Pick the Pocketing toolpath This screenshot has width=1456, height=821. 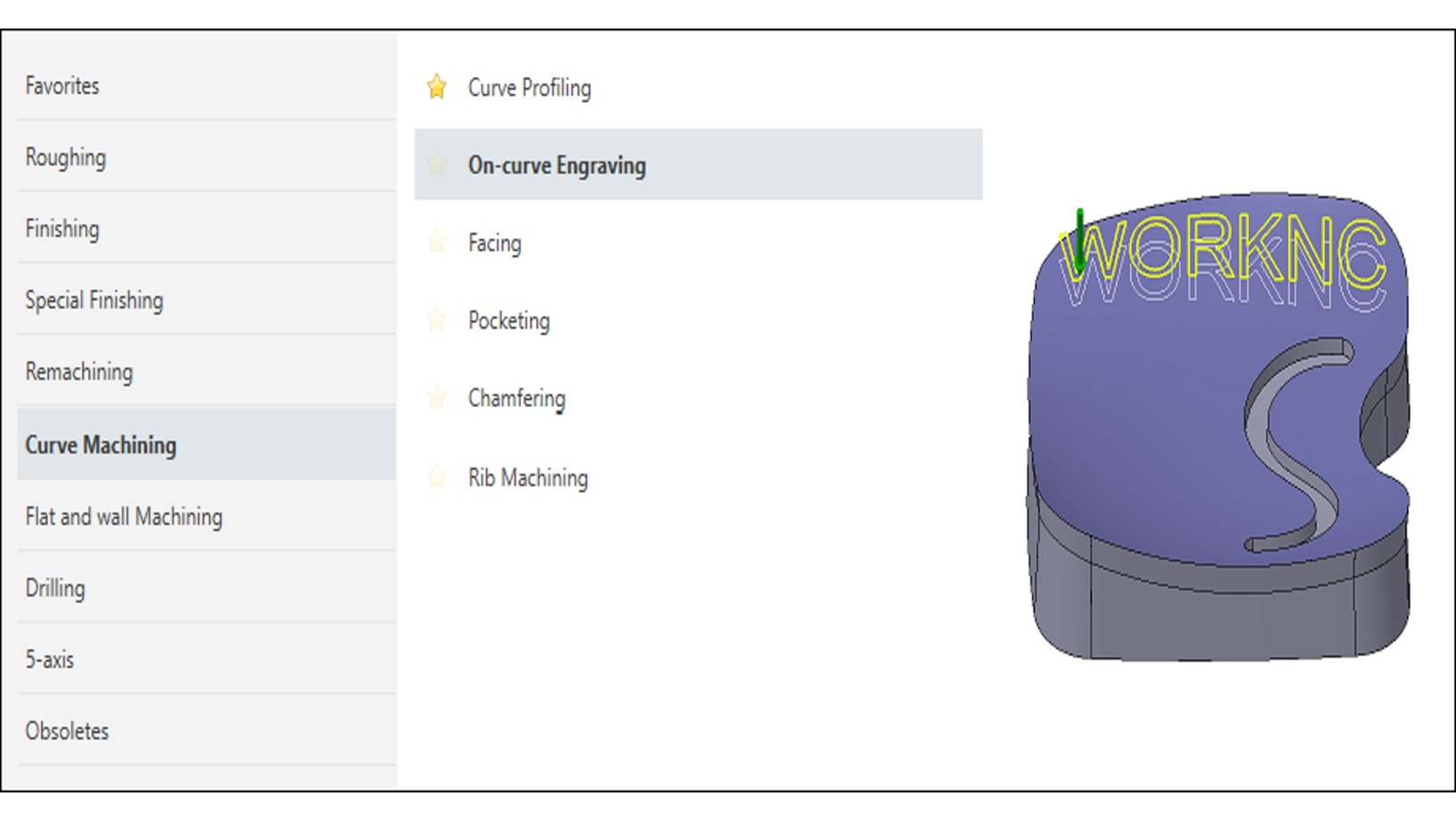509,320
